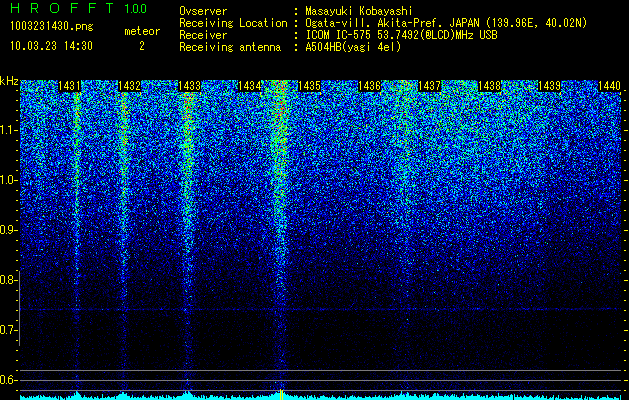The image size is (629, 400).
Task: Click the Receiving antenna field label
Action: coord(230,47)
